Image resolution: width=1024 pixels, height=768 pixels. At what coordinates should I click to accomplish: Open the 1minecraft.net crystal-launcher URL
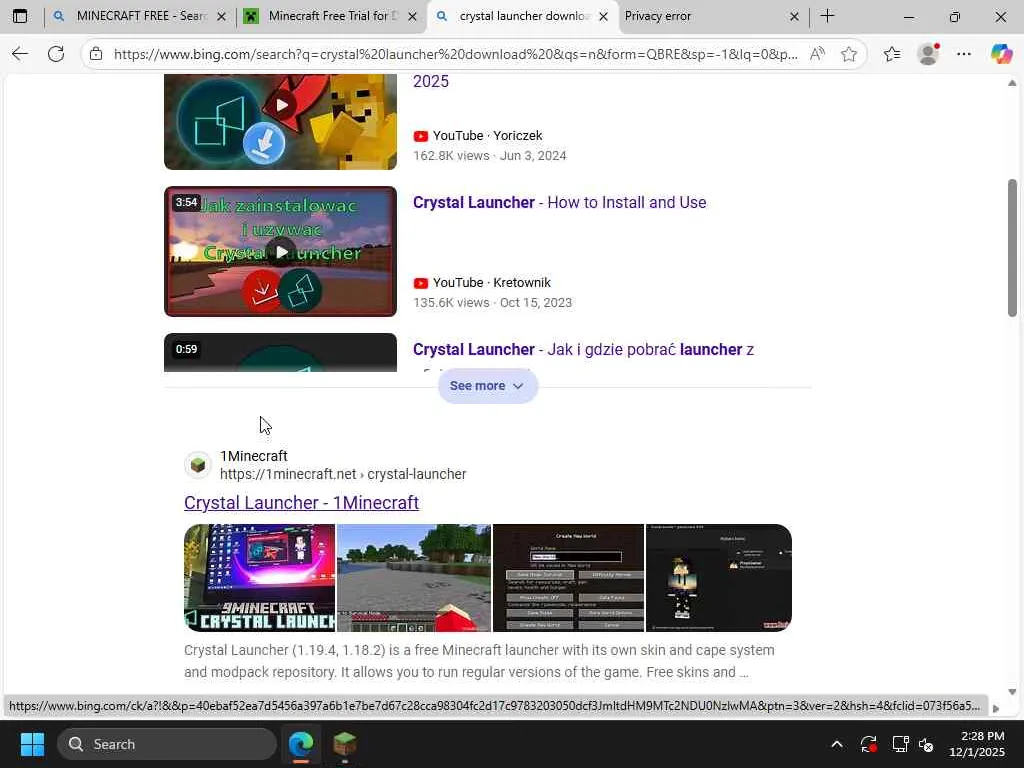pos(343,474)
